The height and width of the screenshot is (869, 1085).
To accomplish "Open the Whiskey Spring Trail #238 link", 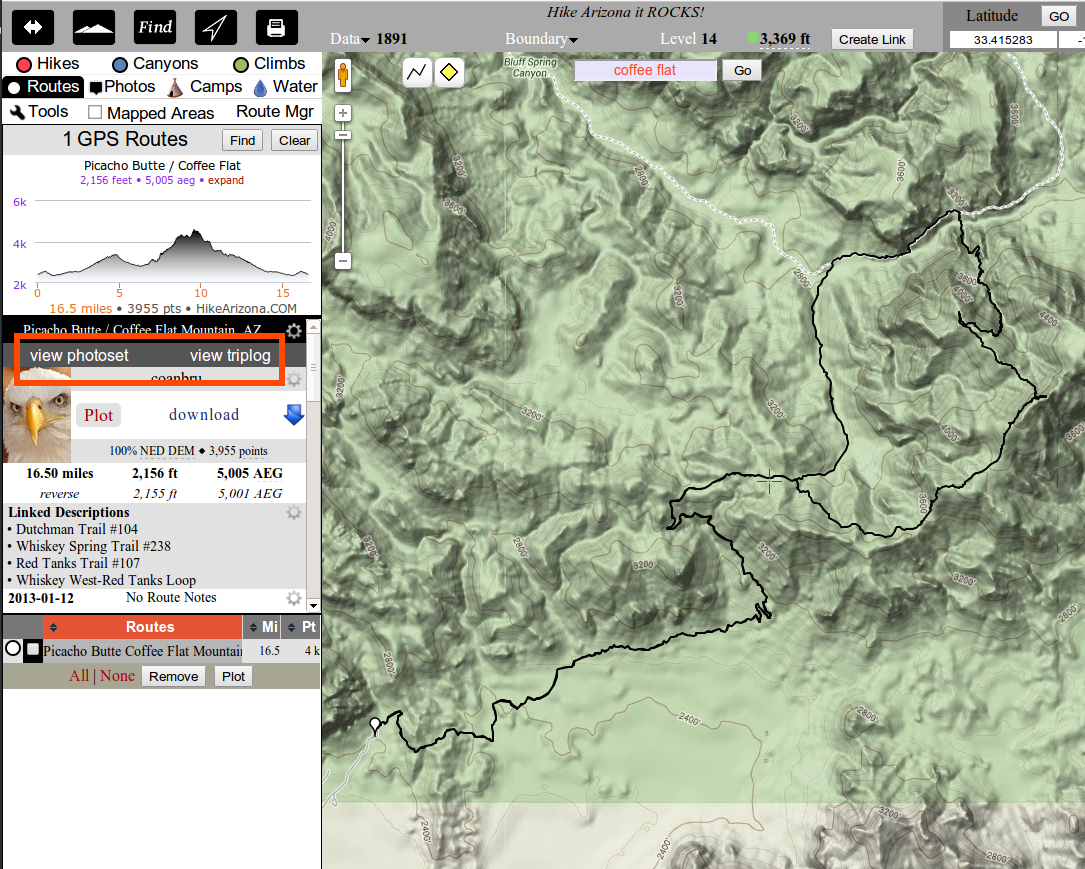I will coord(93,546).
